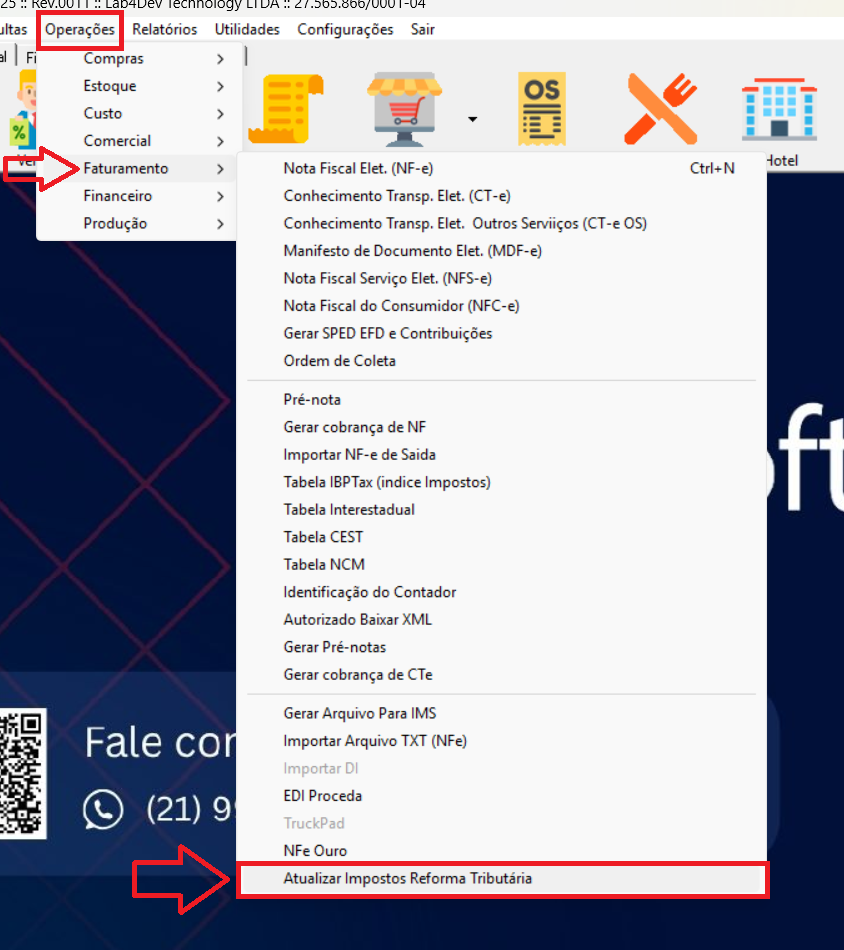The height and width of the screenshot is (950, 844).
Task: Open the restaurant fork and knife icon
Action: [x=660, y=108]
